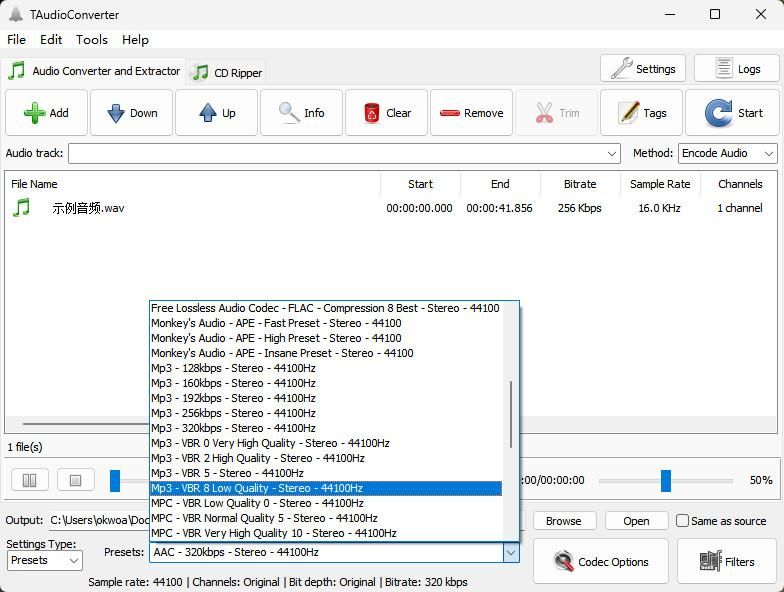Move the file down with Down arrow
The image size is (784, 592).
(x=132, y=113)
